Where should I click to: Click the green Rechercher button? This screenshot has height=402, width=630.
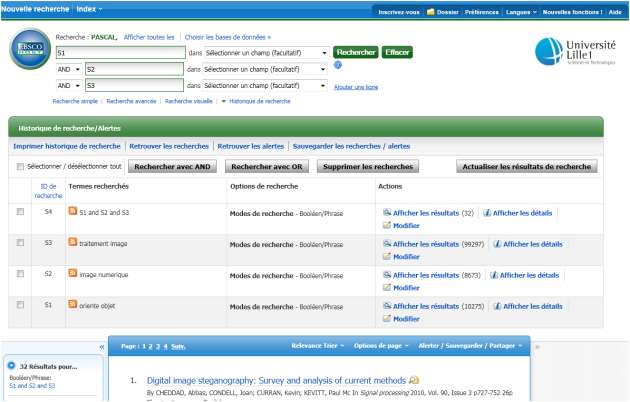tap(356, 52)
